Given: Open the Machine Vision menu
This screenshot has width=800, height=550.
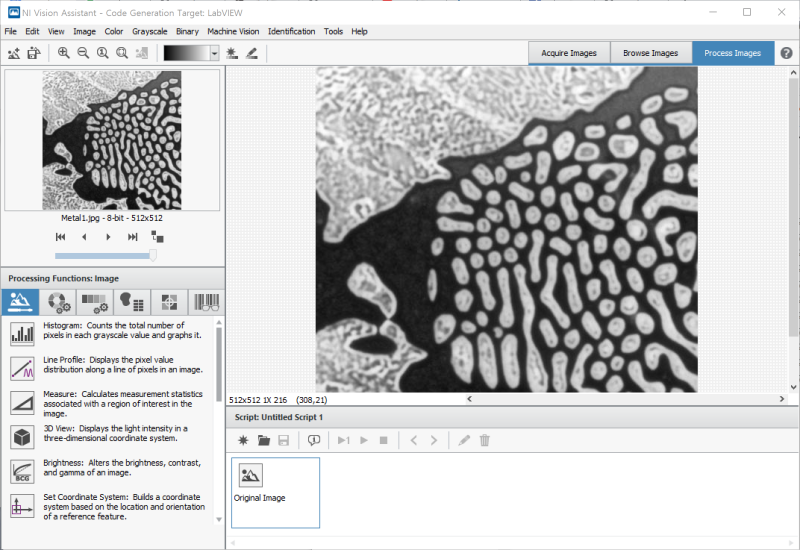Looking at the screenshot, I should click(234, 31).
